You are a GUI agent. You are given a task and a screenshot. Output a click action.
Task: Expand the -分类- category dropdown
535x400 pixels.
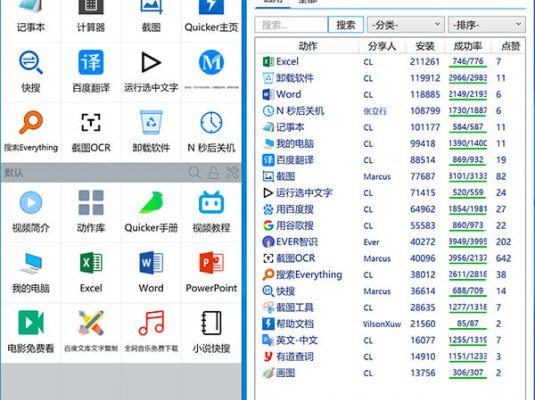(406, 25)
